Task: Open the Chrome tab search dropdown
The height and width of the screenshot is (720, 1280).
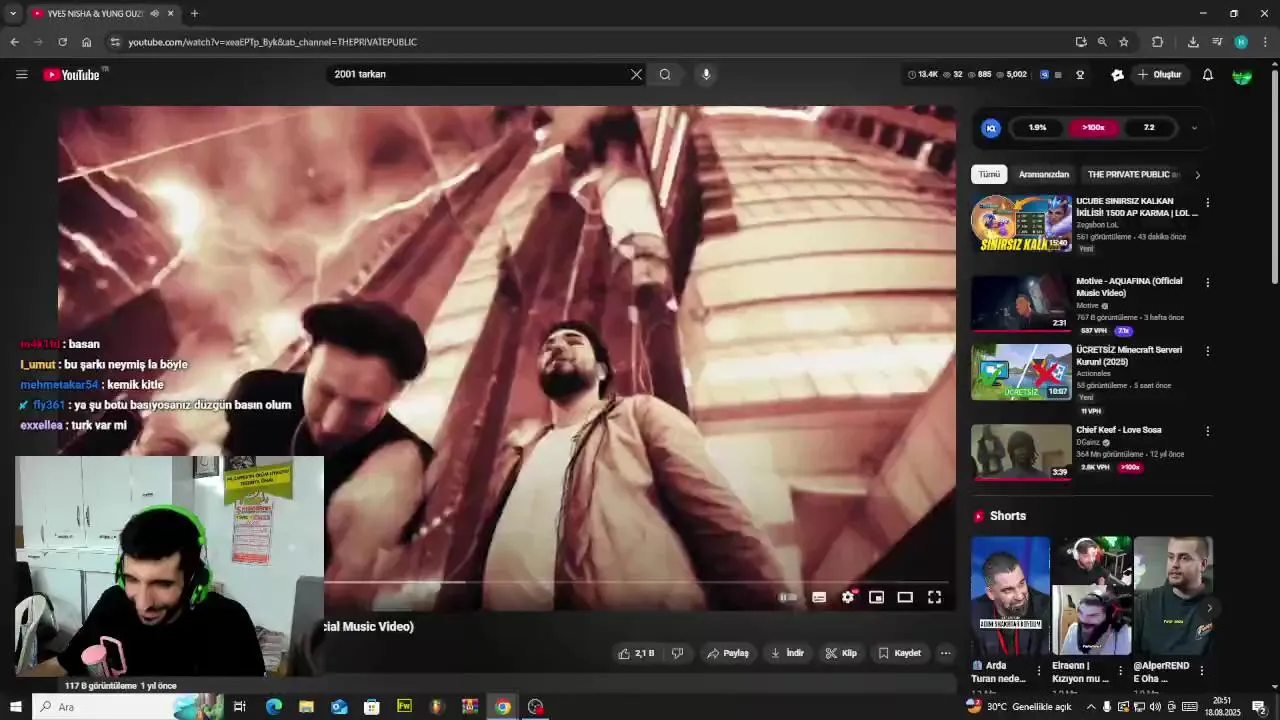Action: [13, 14]
